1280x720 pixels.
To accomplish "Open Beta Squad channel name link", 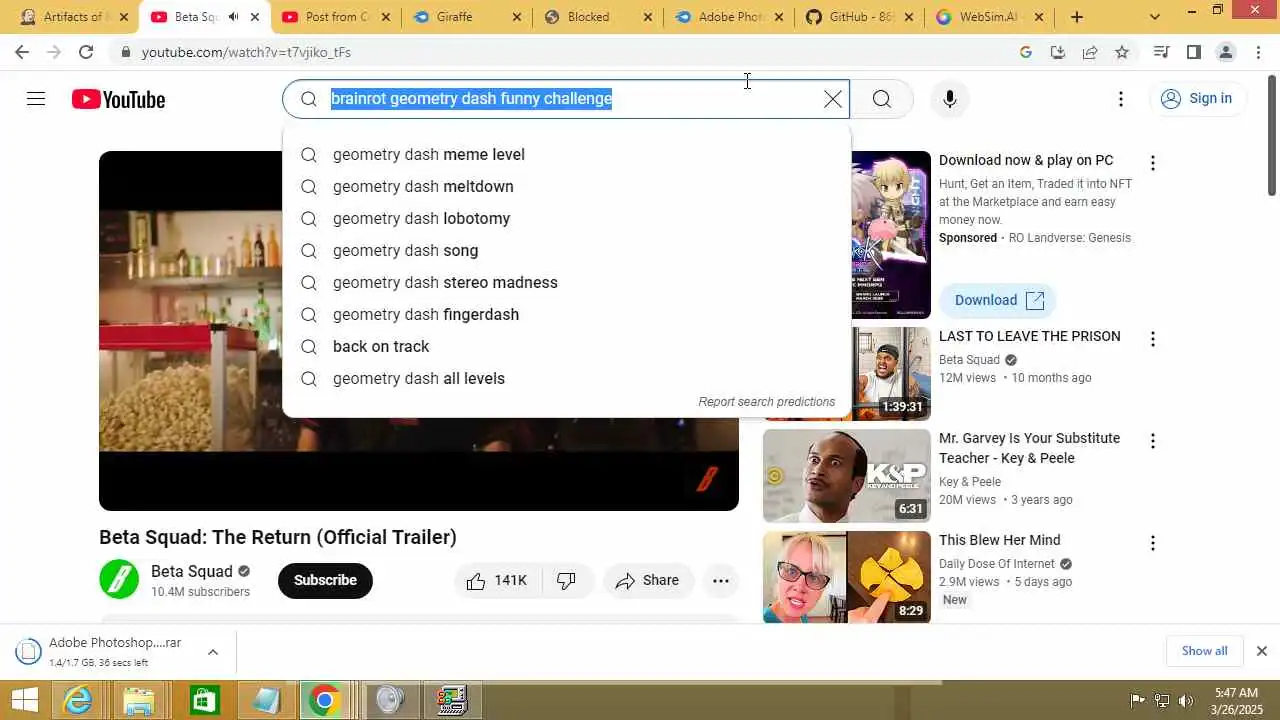I will (x=192, y=571).
